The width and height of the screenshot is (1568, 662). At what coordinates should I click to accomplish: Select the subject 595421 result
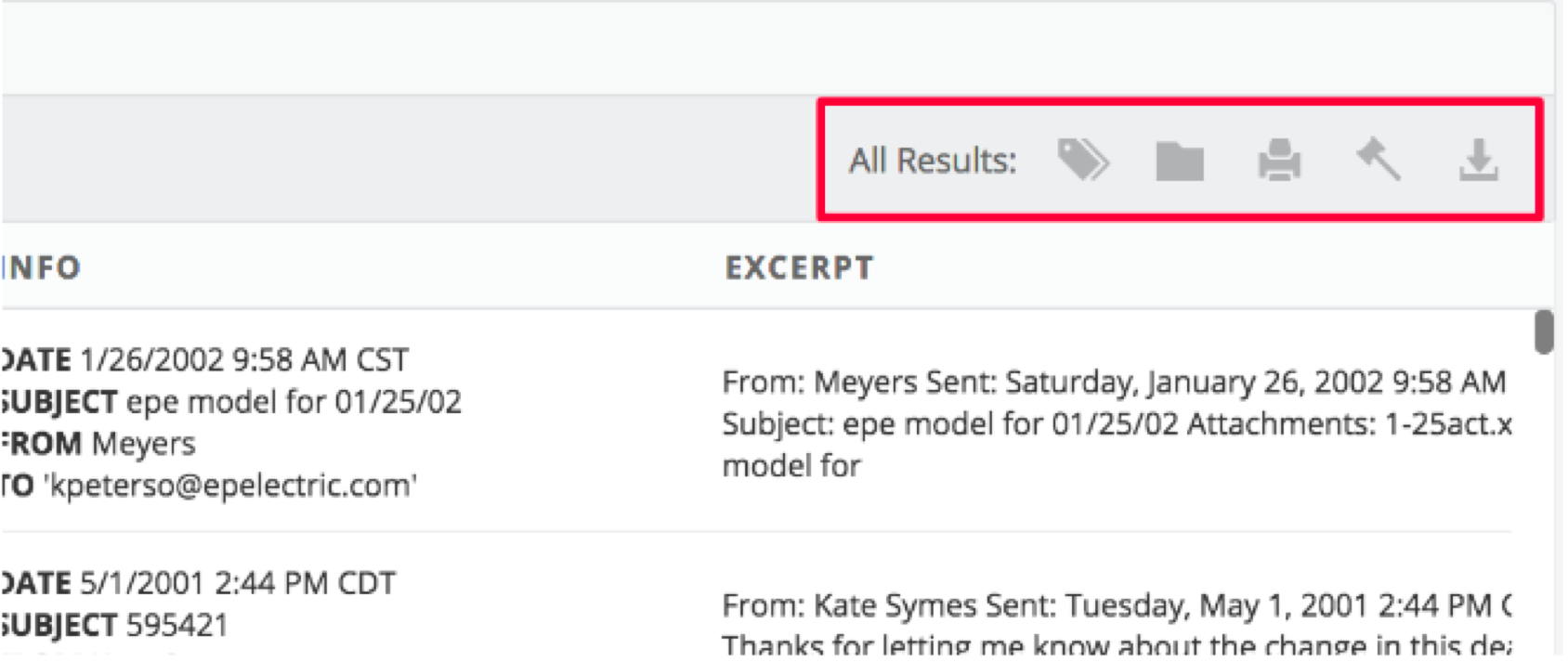(x=176, y=625)
